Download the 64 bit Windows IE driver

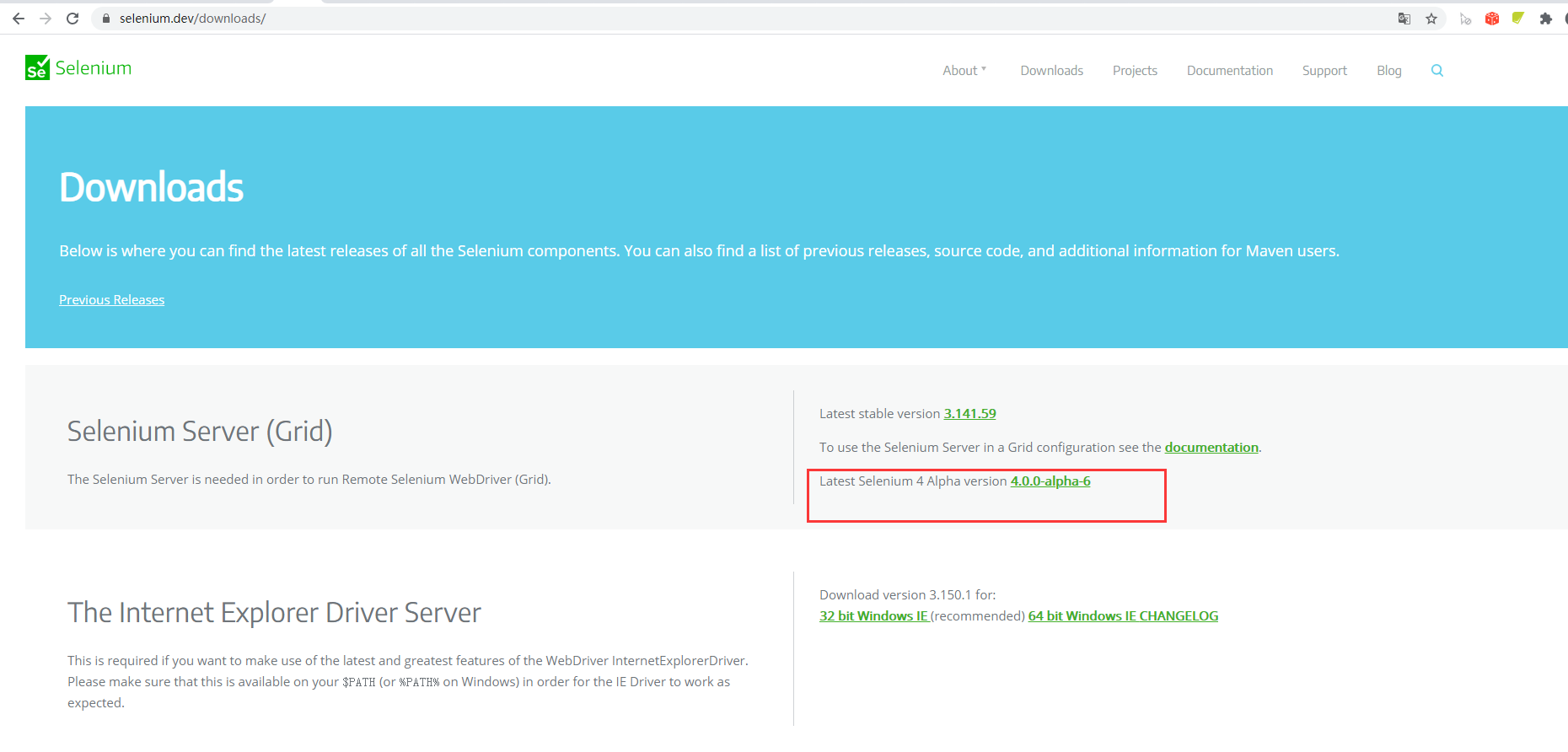click(x=1082, y=616)
